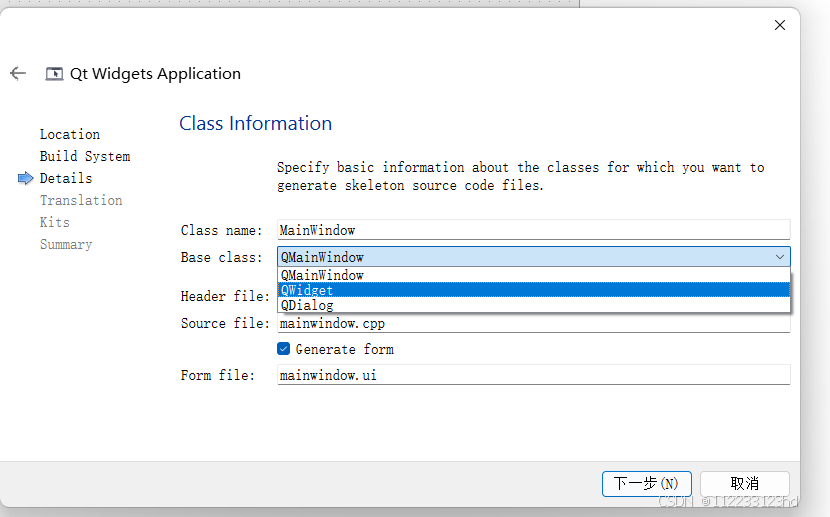
Task: Close the wizard dialog with X
Action: click(x=779, y=25)
